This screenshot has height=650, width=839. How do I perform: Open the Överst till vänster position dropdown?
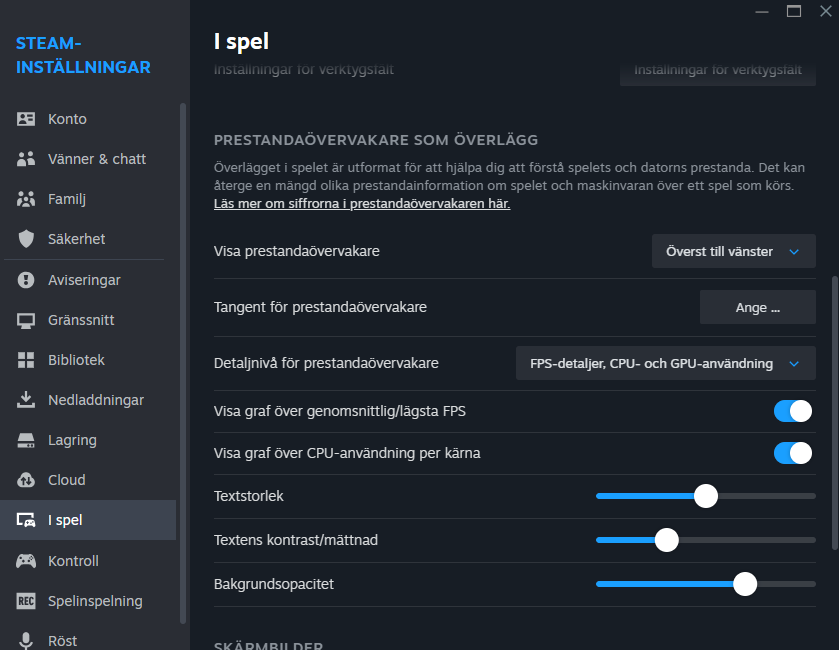click(x=733, y=252)
